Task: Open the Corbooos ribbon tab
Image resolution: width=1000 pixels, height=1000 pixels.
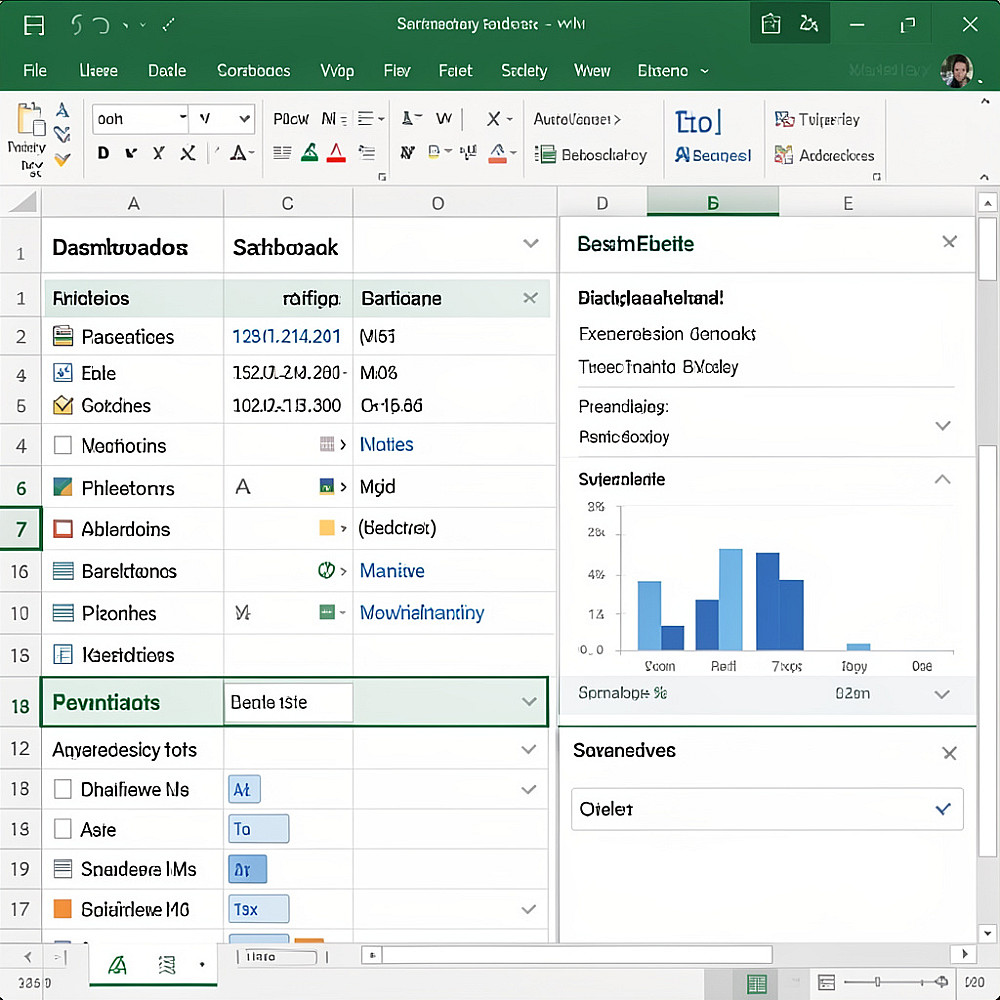Action: 254,70
